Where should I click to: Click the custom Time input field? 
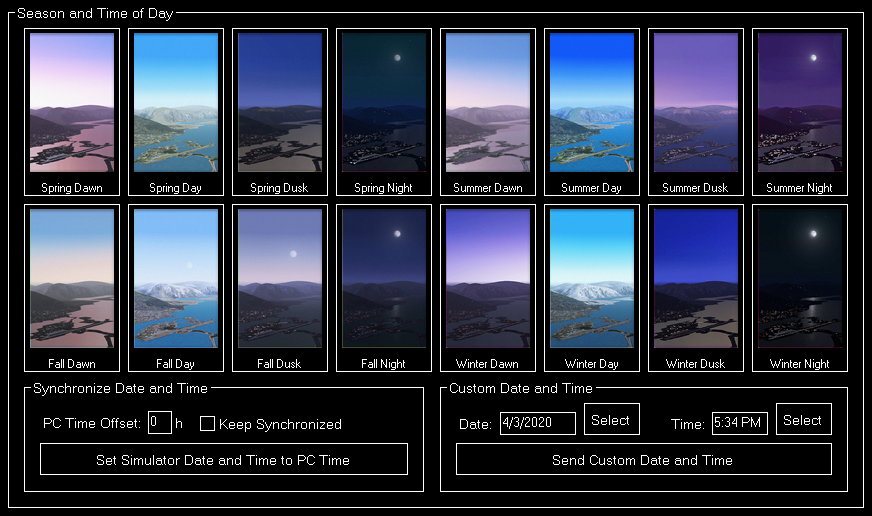click(x=740, y=423)
